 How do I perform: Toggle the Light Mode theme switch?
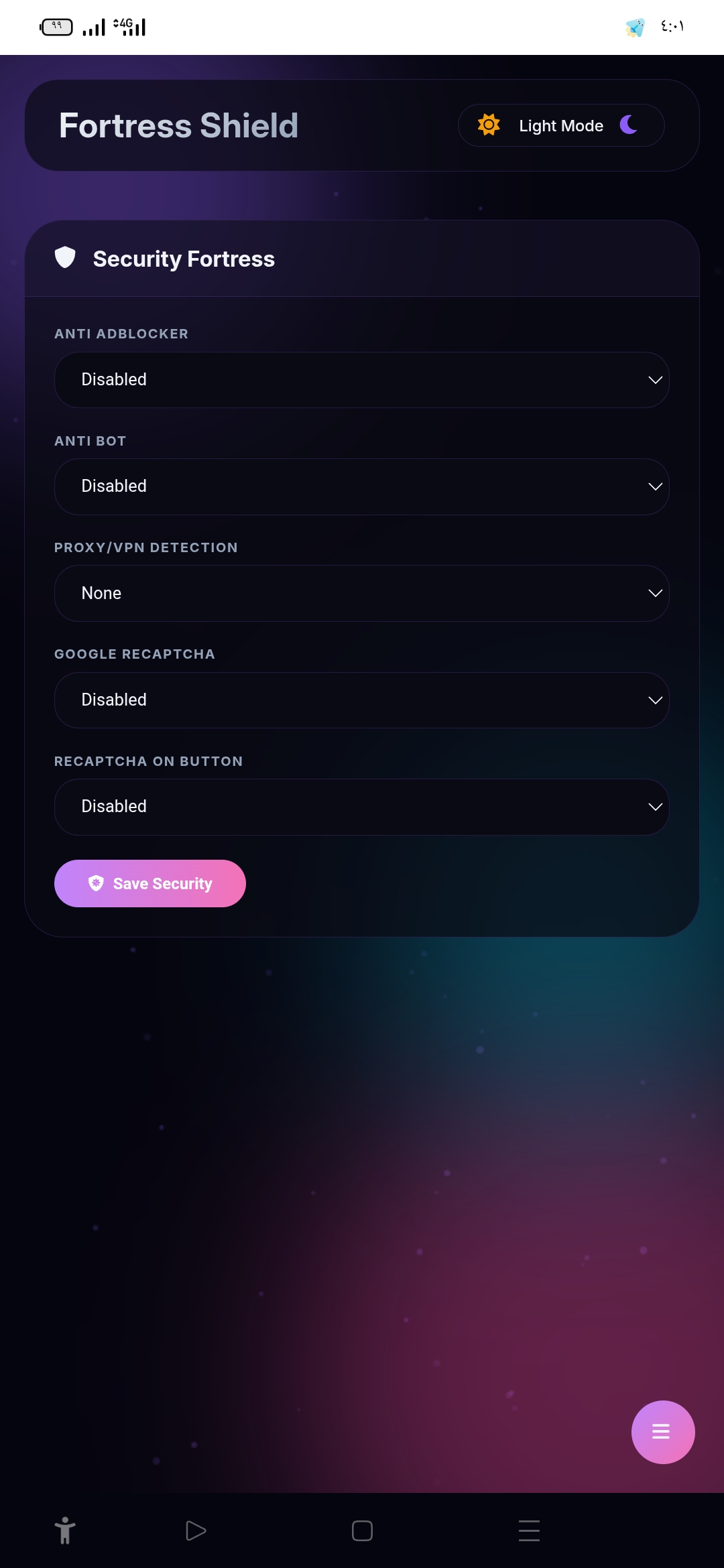(x=561, y=125)
